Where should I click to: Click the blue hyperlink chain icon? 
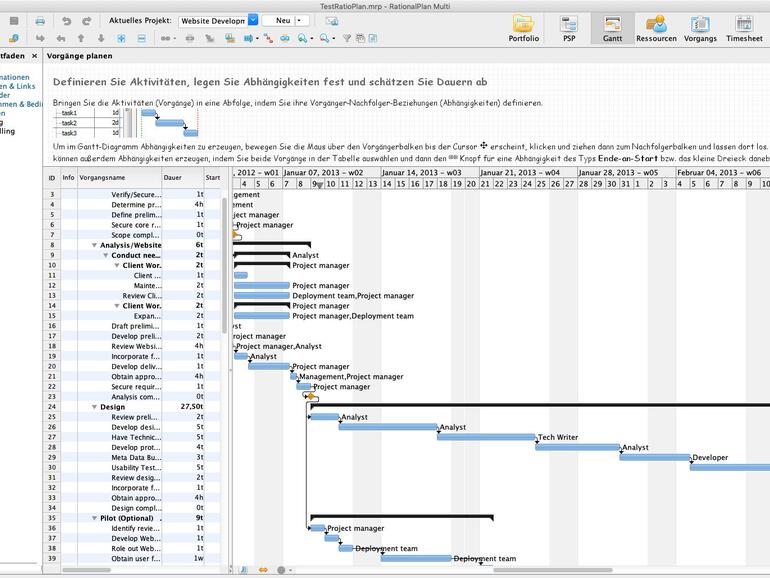click(285, 38)
